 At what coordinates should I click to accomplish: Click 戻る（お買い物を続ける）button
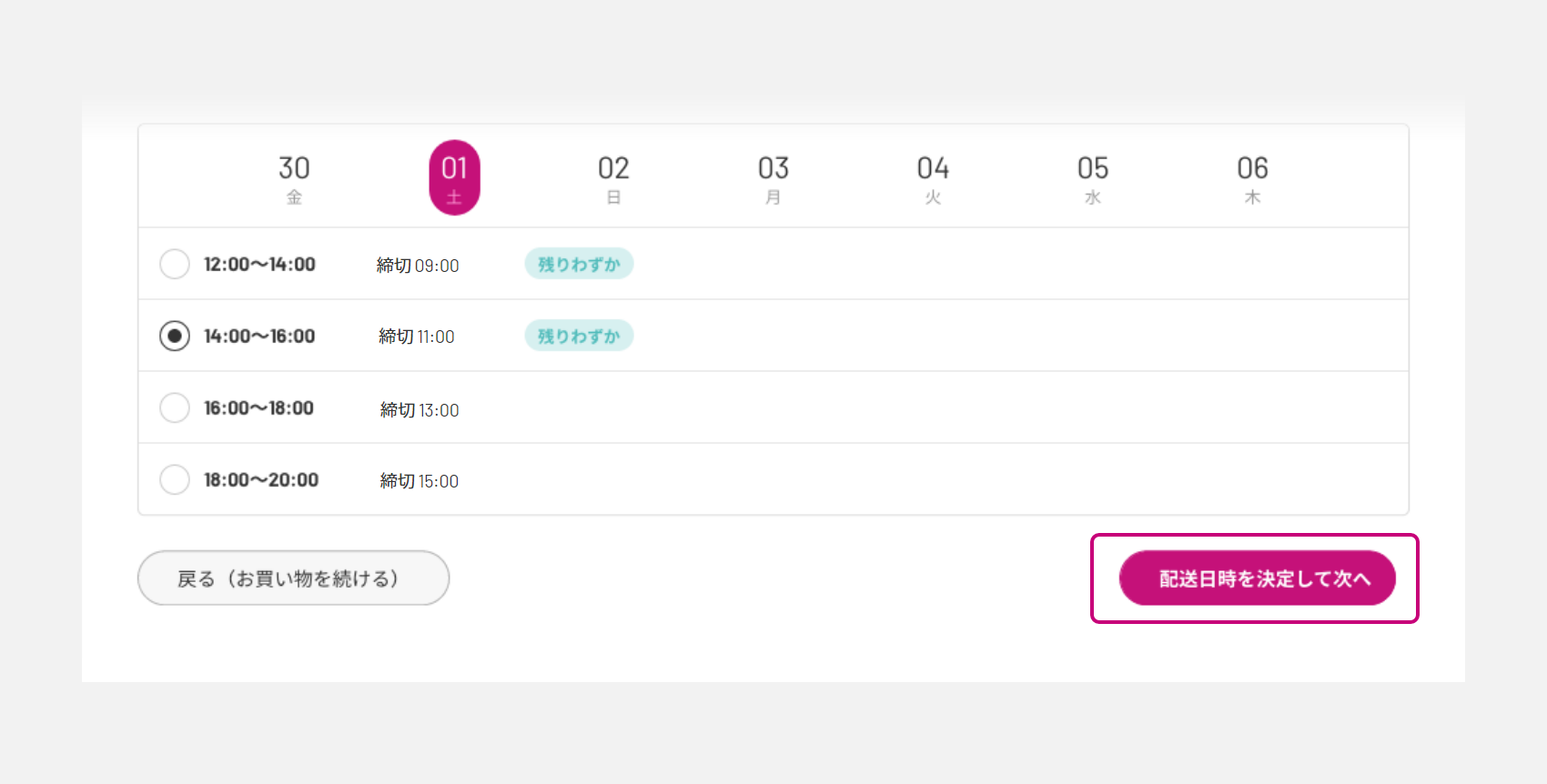click(x=293, y=578)
